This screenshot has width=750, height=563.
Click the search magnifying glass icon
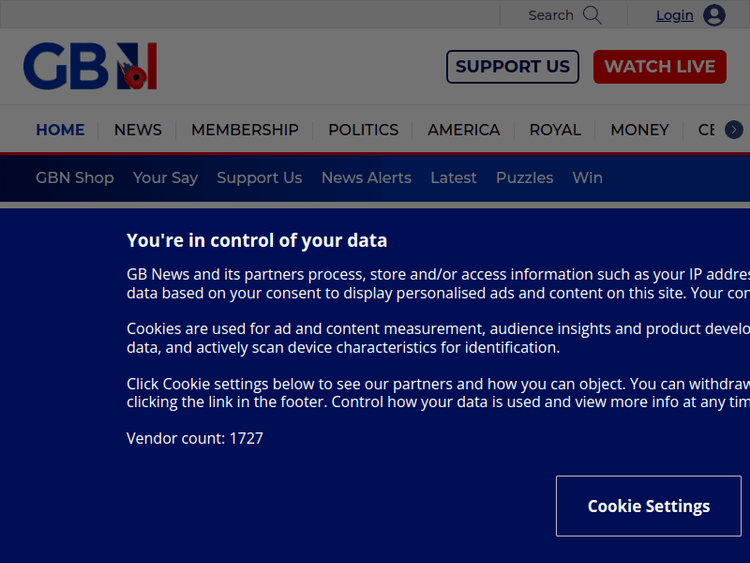point(592,15)
